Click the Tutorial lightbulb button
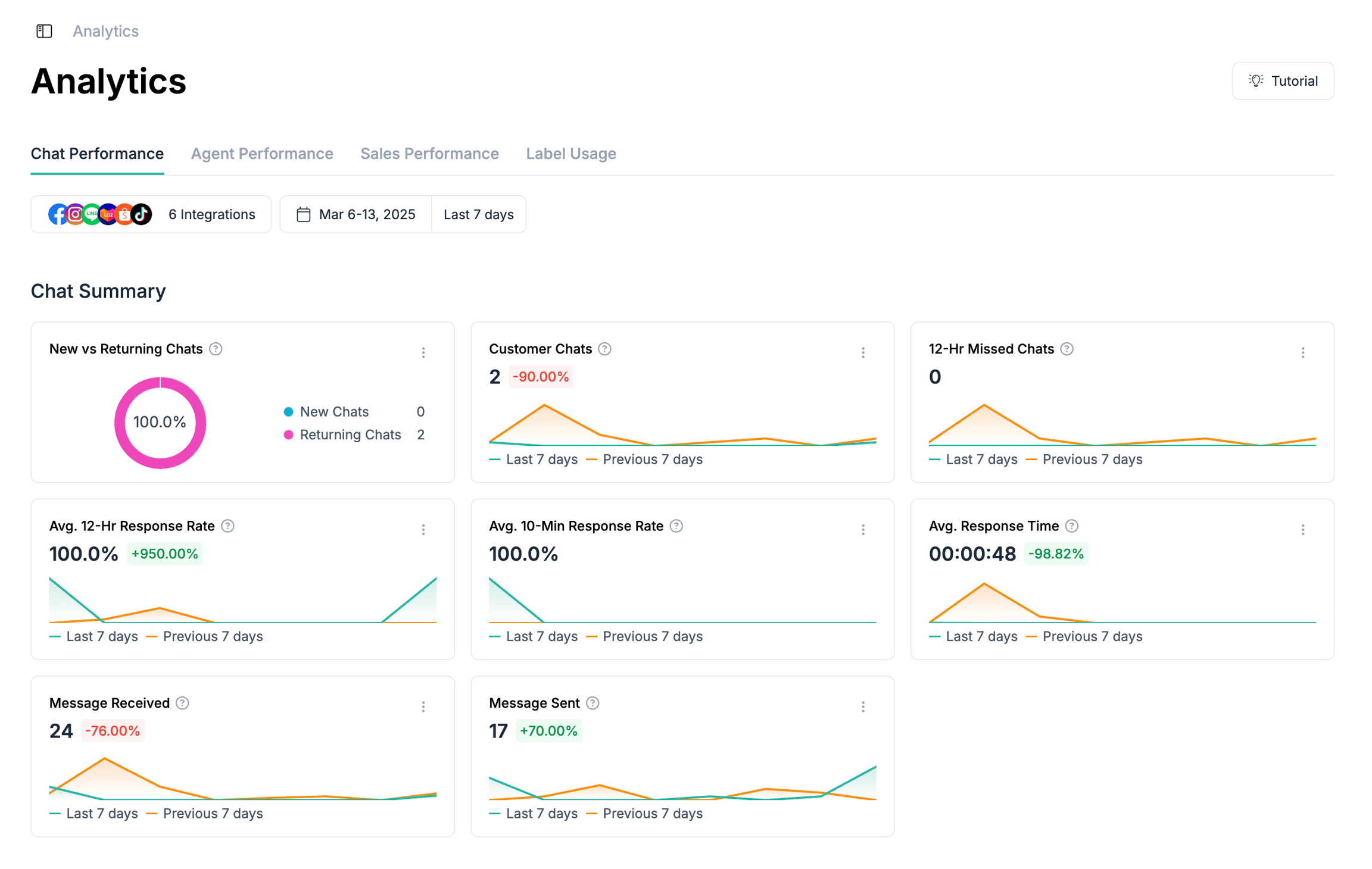The image size is (1372, 869). click(1283, 81)
